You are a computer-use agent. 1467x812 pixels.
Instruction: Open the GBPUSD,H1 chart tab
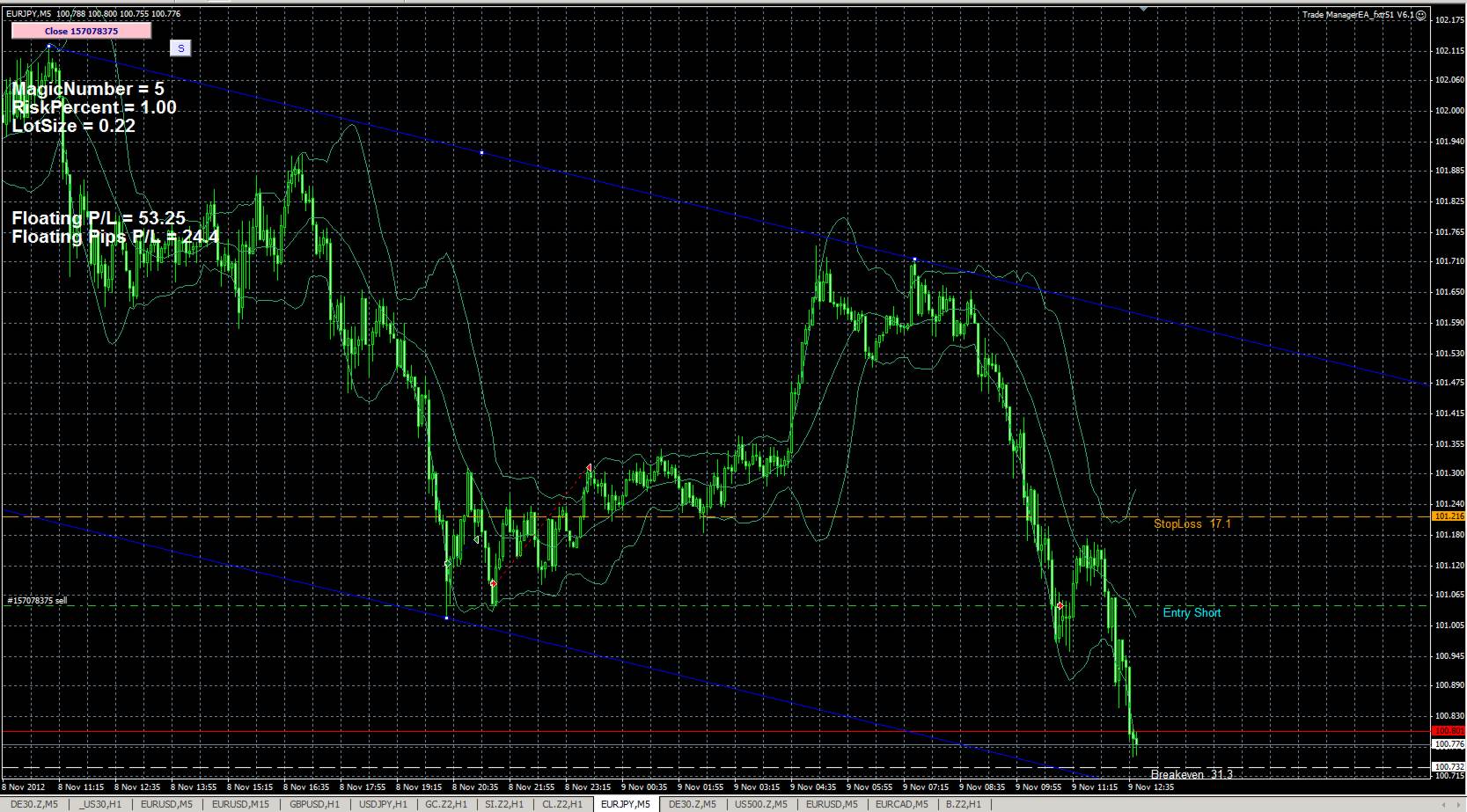314,804
